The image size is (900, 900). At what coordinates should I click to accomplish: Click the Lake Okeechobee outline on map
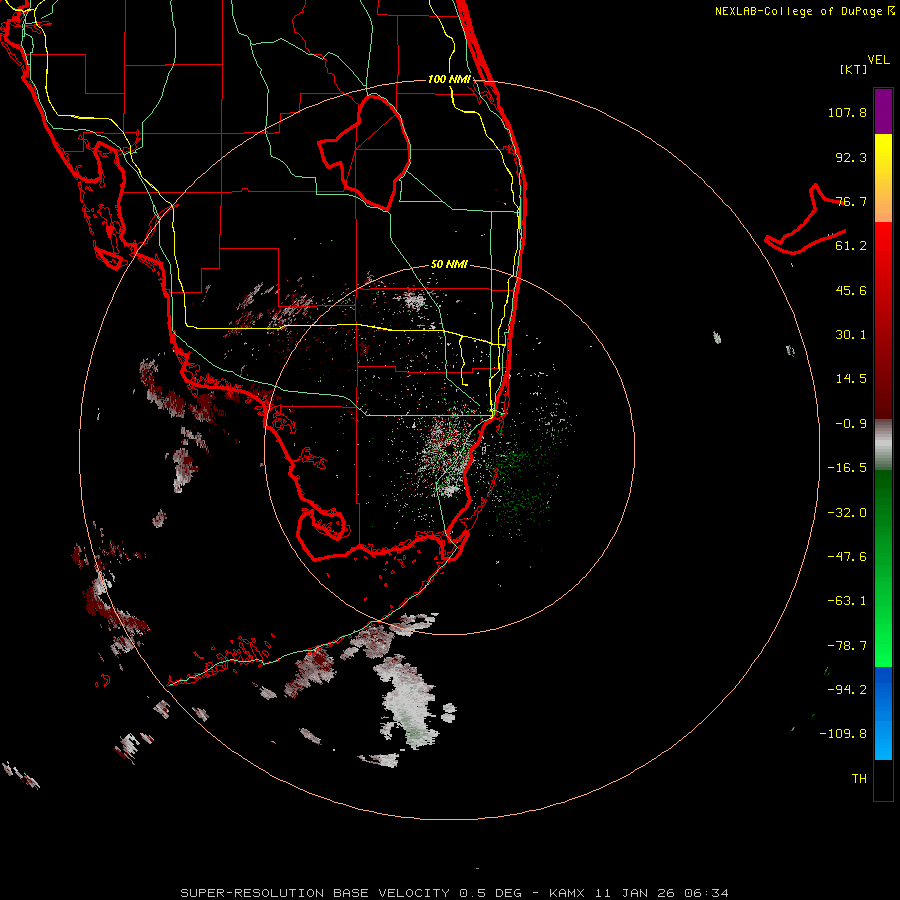point(365,152)
